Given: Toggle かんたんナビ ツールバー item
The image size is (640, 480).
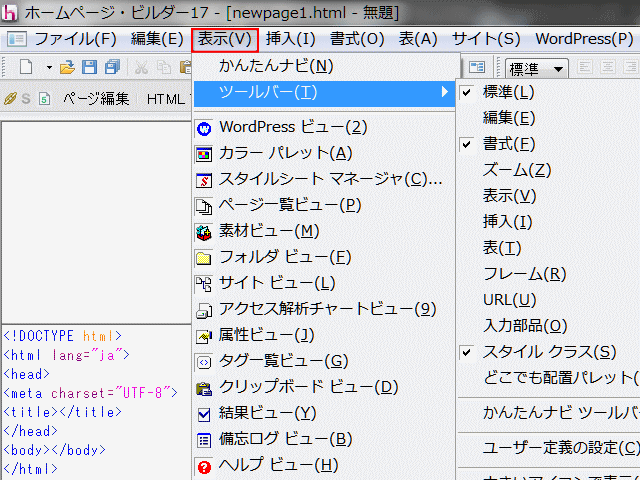Looking at the screenshot, I should (549, 413).
